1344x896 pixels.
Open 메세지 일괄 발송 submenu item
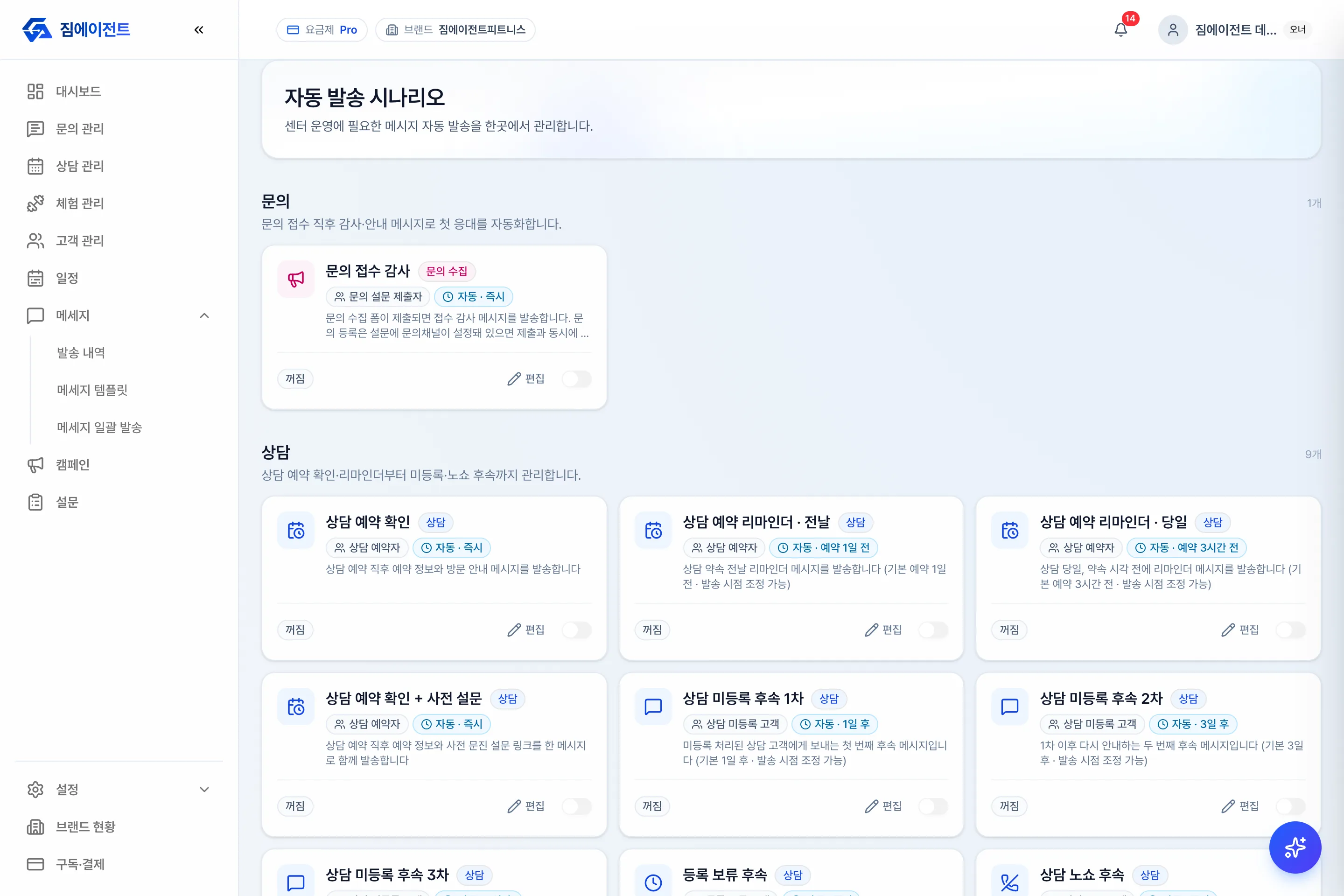pos(99,427)
